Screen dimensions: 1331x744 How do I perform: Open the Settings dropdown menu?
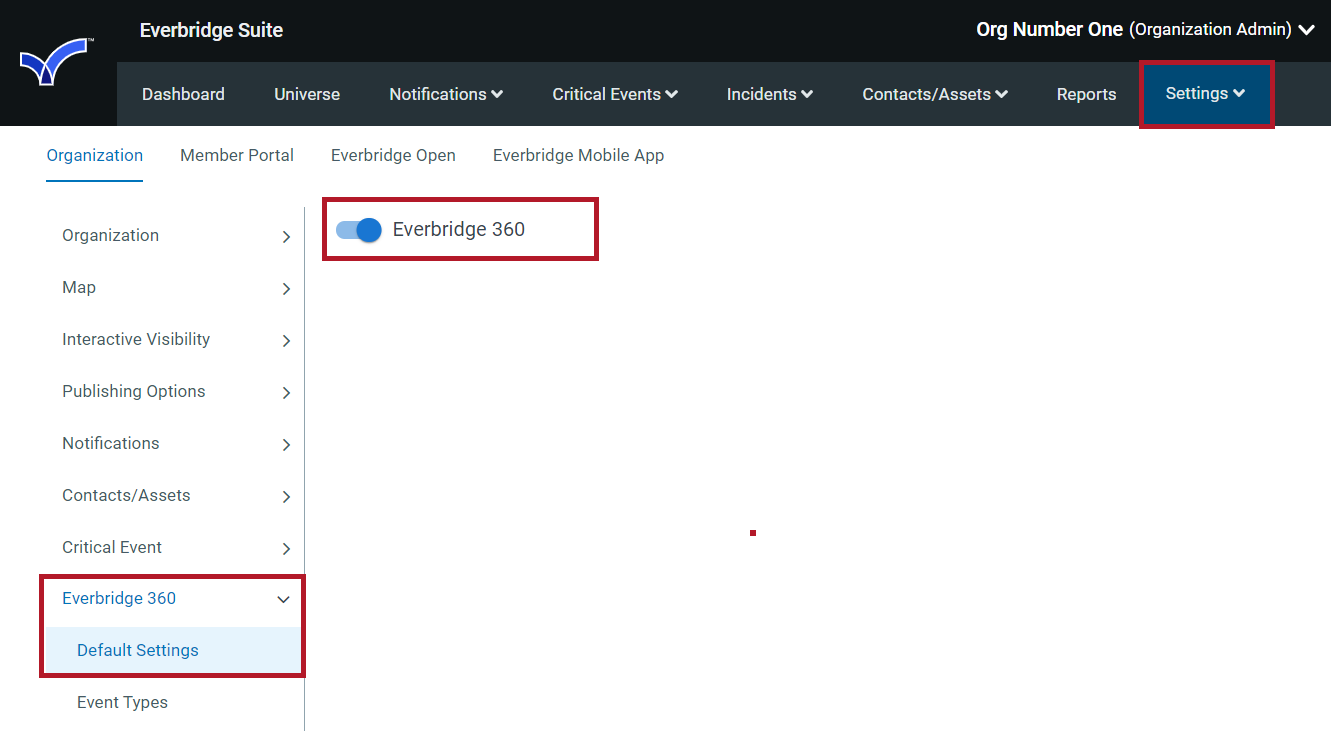click(x=1205, y=93)
